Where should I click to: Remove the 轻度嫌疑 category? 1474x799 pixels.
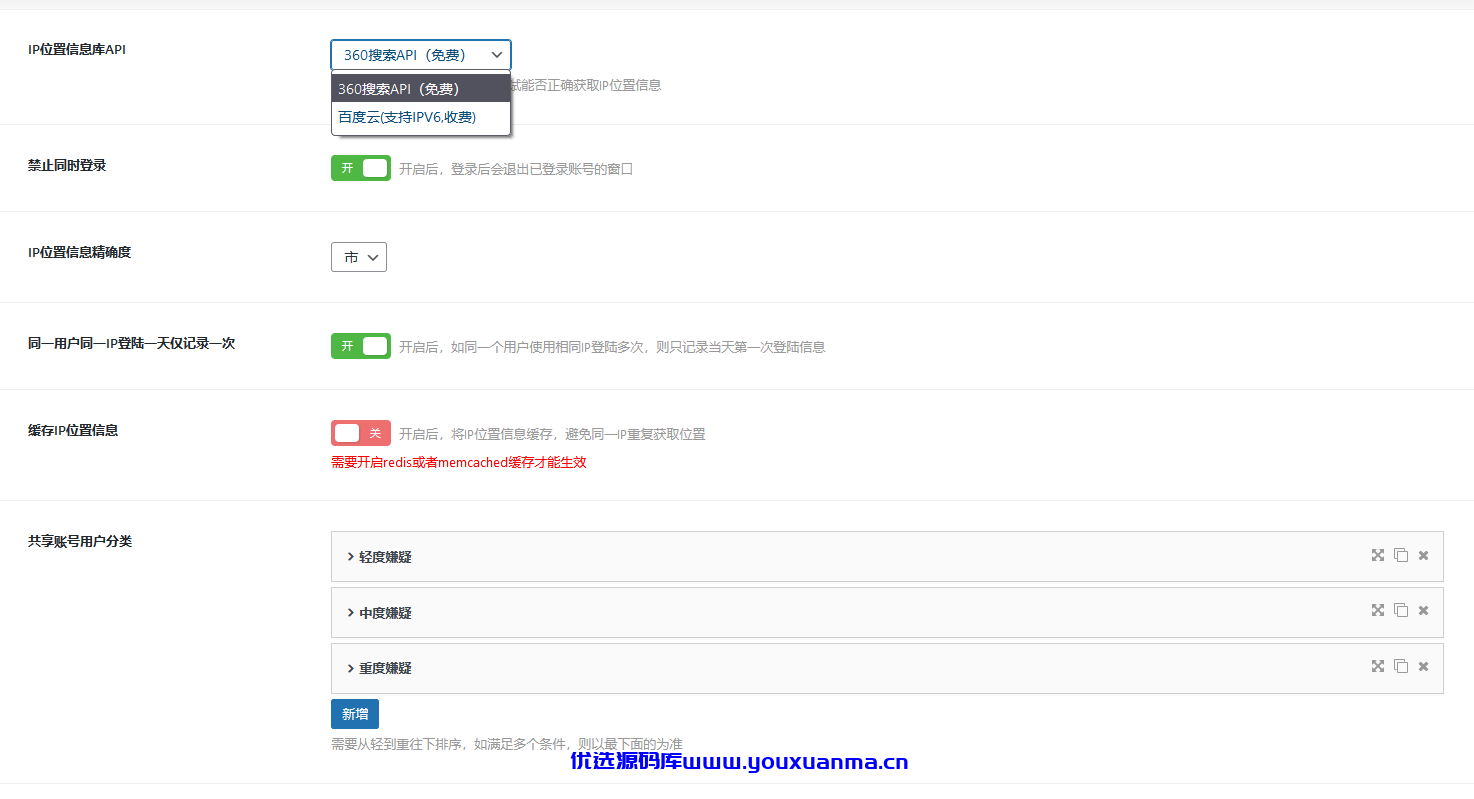click(x=1423, y=555)
